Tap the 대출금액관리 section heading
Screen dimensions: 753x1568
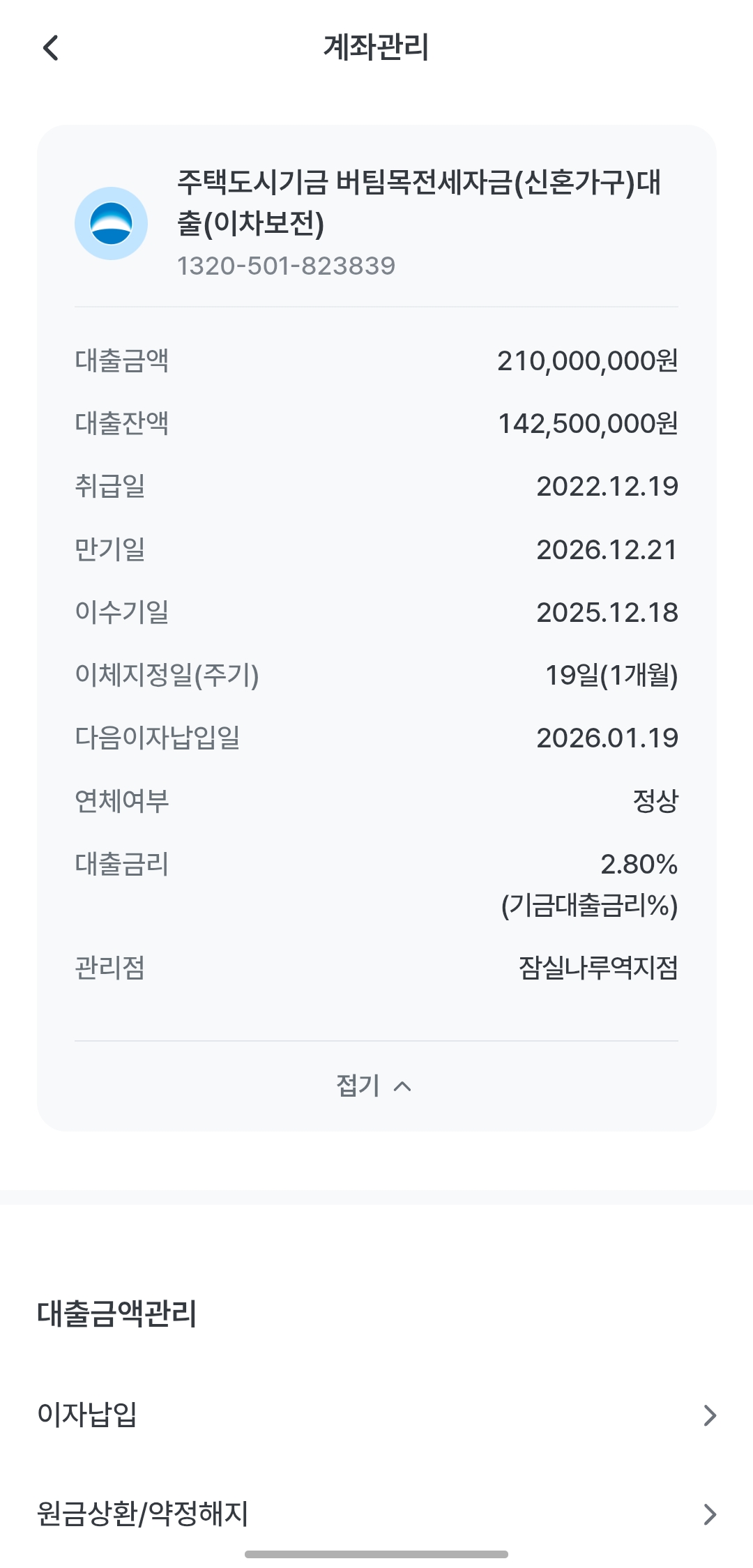click(117, 1314)
